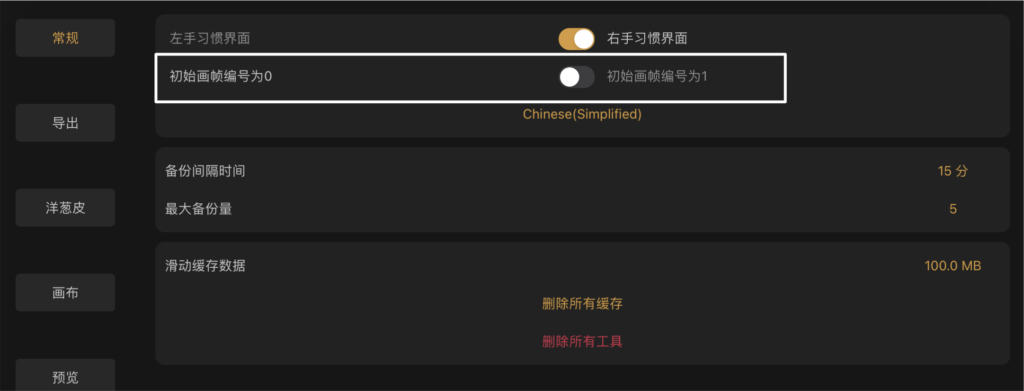Change the 15 分 backup interval value
Screen dimensions: 1024x391
point(953,172)
